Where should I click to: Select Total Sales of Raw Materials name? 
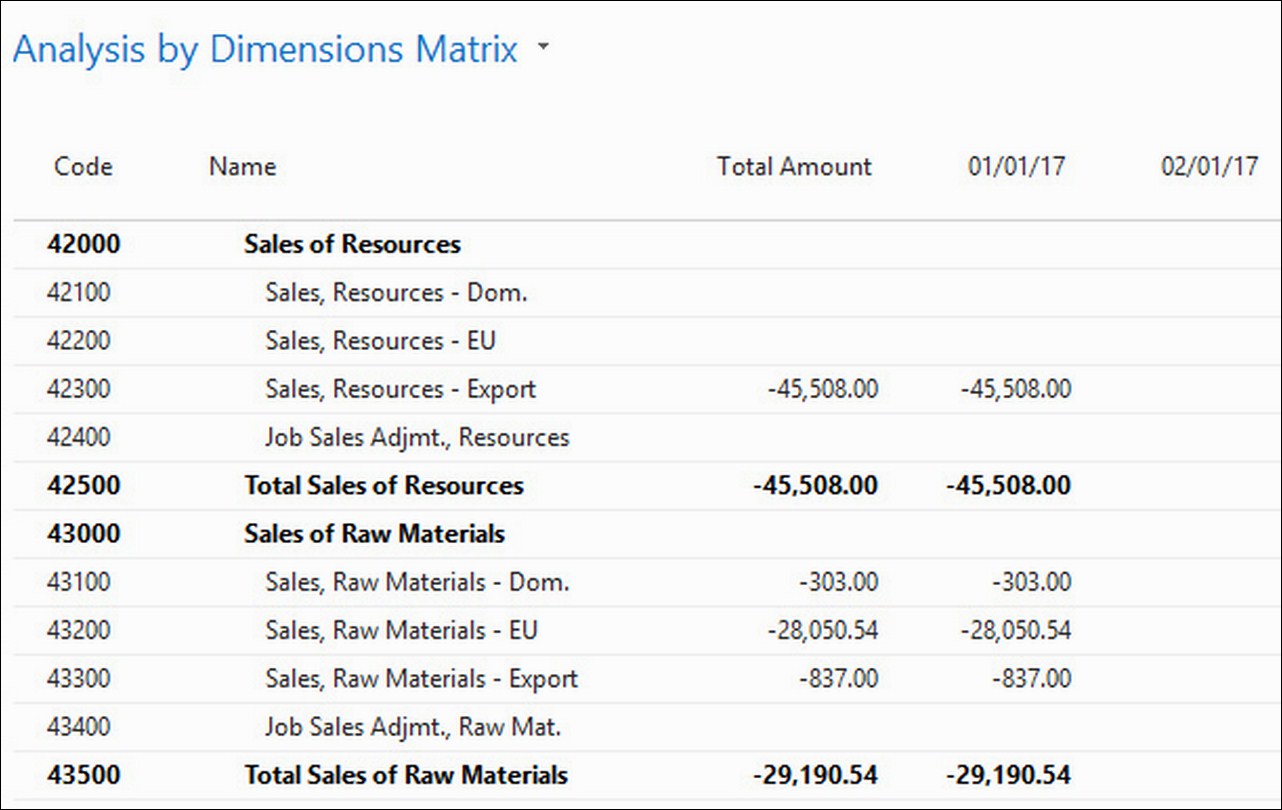406,774
